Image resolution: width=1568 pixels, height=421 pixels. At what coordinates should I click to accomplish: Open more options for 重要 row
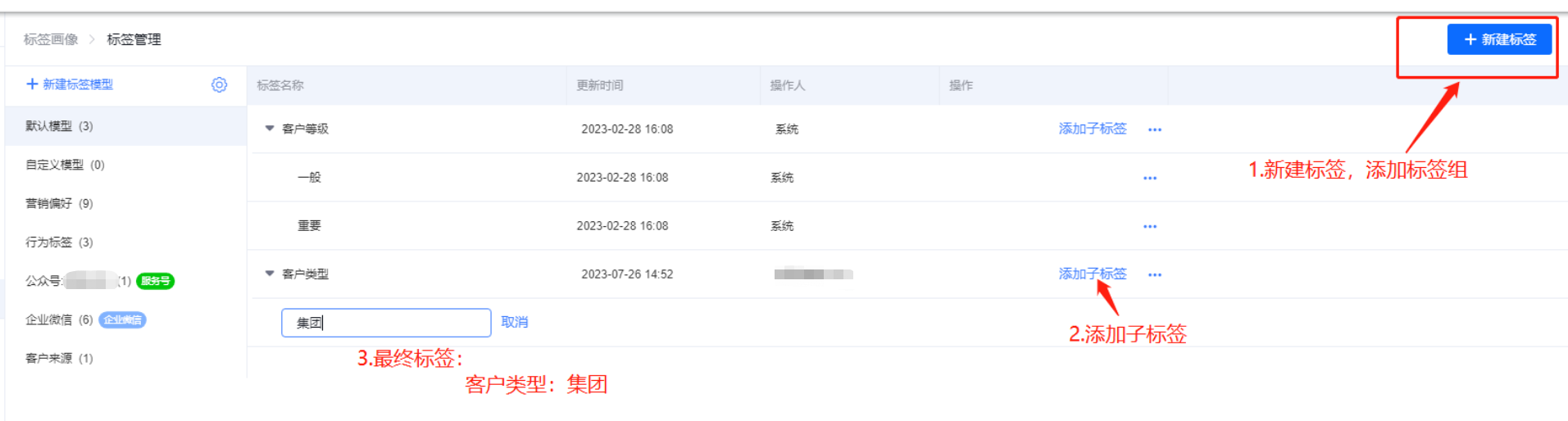[x=1150, y=226]
